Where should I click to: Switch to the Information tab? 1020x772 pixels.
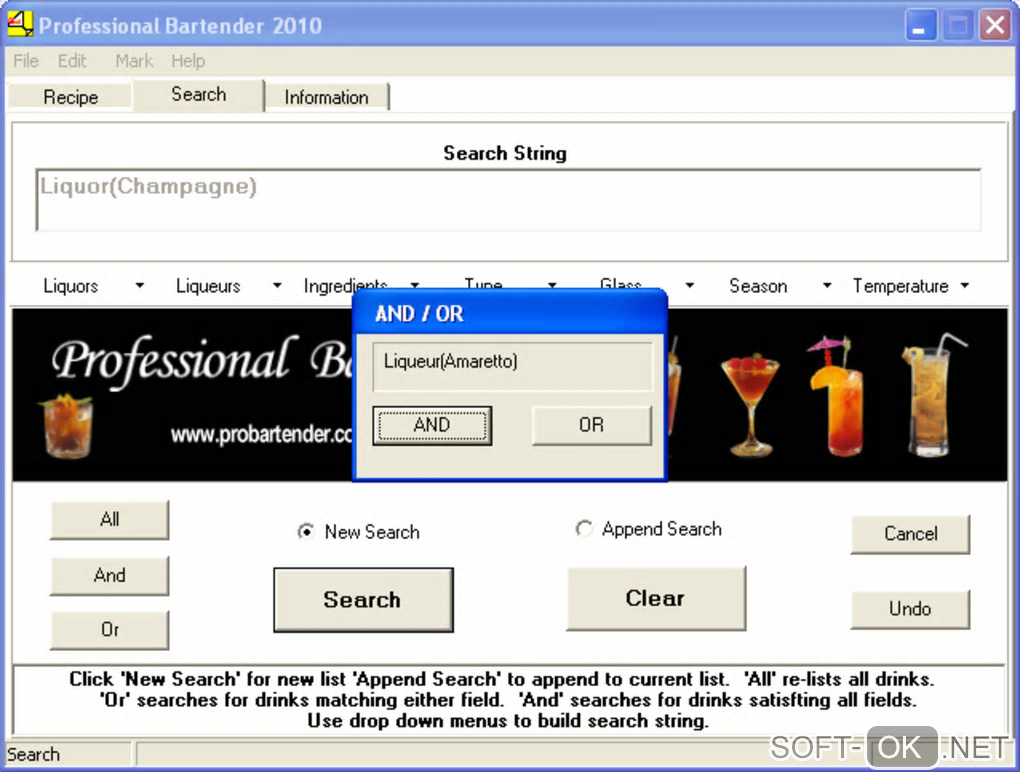[327, 97]
